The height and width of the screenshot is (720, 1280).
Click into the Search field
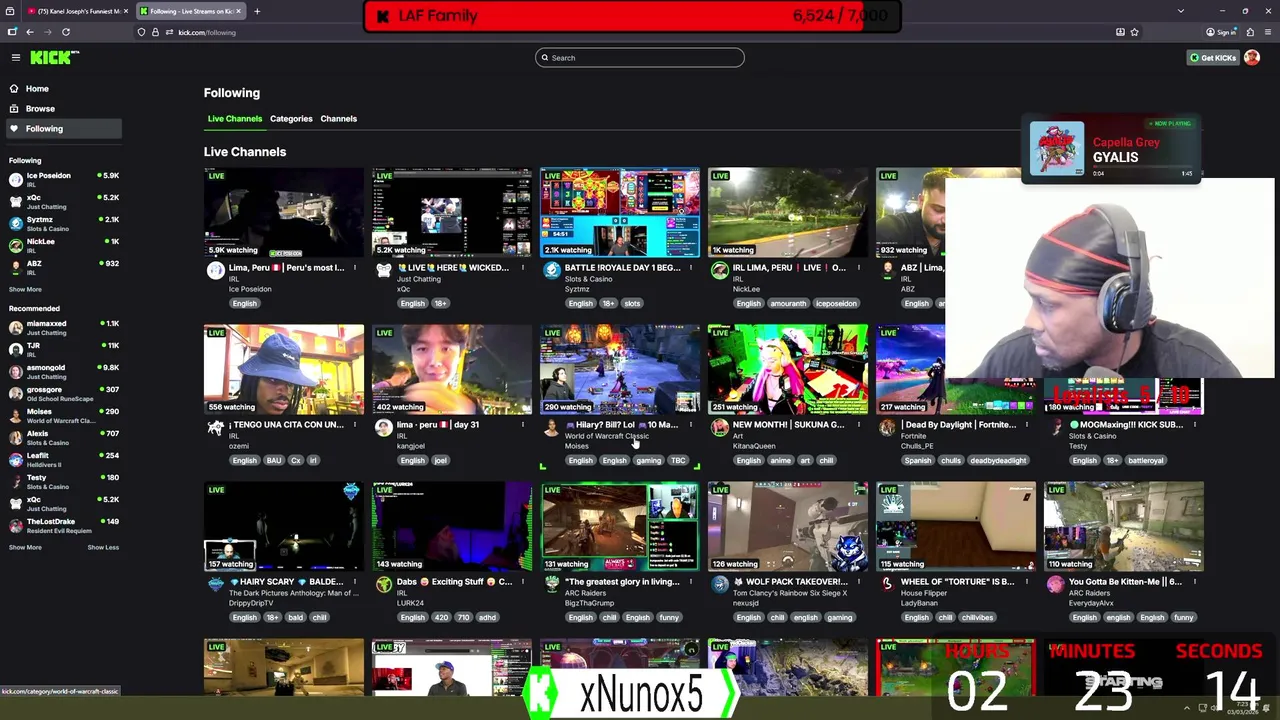pyautogui.click(x=640, y=58)
